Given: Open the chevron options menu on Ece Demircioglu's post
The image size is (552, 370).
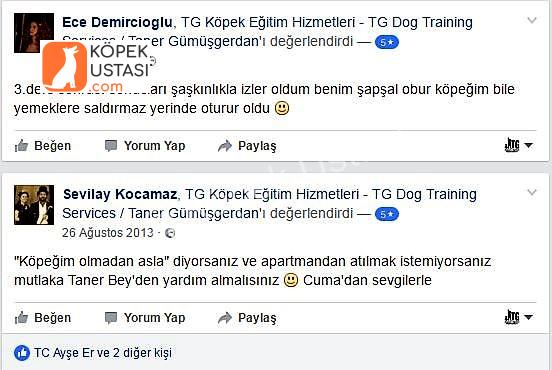Looking at the screenshot, I should tap(532, 20).
